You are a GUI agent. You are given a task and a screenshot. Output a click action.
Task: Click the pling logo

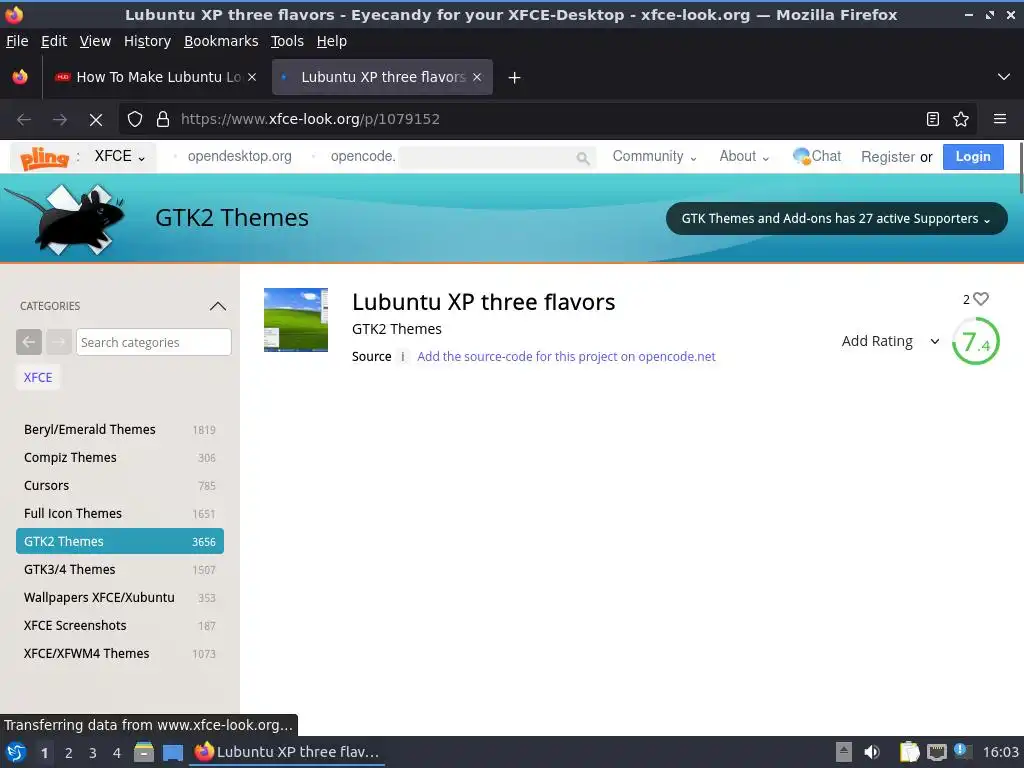pyautogui.click(x=44, y=157)
